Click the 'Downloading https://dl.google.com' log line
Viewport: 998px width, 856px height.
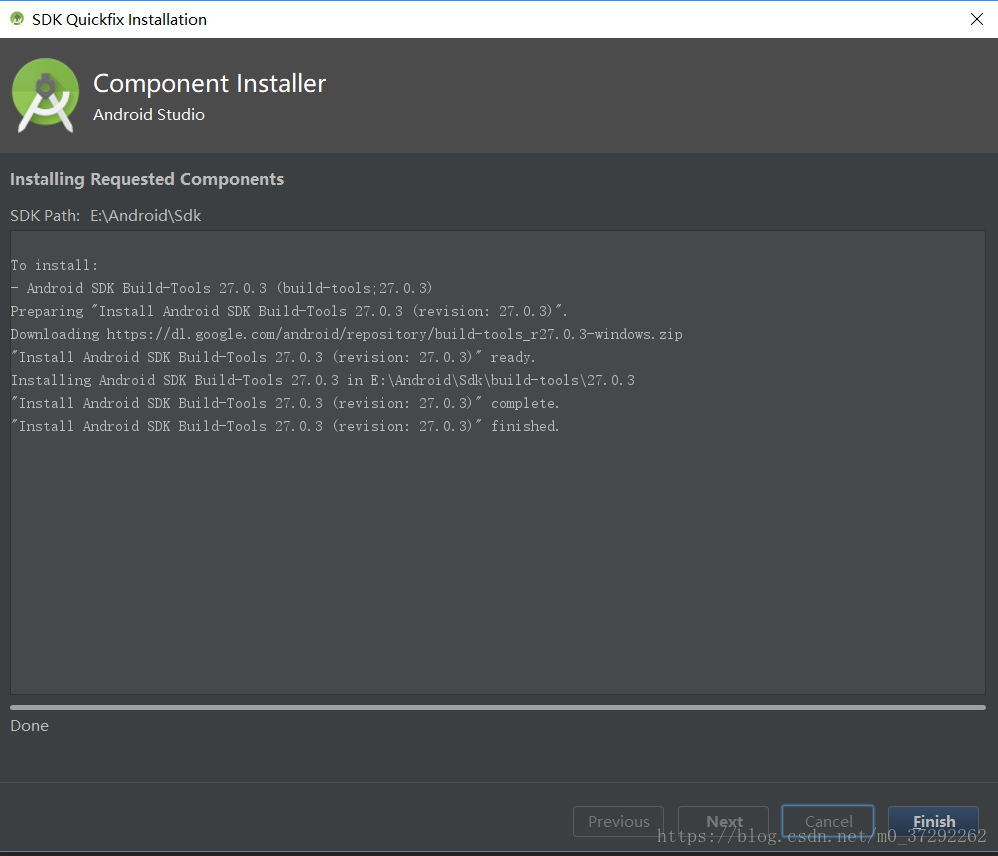(x=346, y=334)
